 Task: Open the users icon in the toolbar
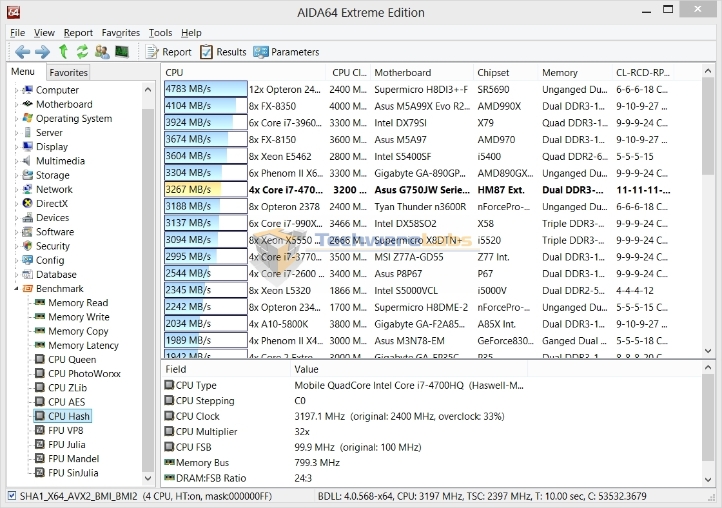coord(102,52)
